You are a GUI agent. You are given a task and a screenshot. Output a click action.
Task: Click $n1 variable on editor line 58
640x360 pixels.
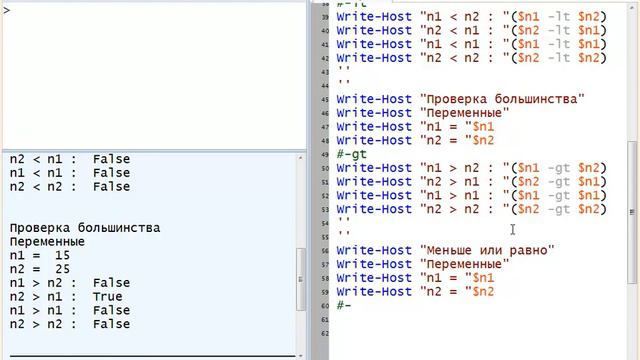pyautogui.click(x=483, y=278)
